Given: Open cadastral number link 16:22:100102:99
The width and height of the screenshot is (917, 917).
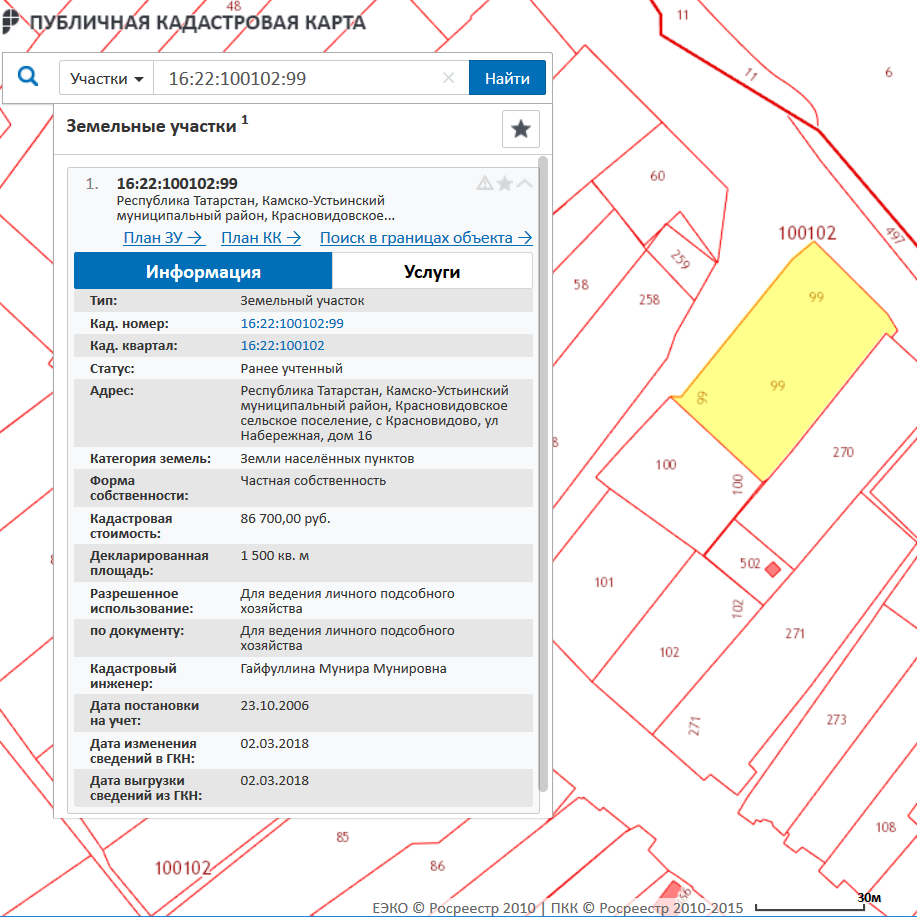Looking at the screenshot, I should coord(292,324).
